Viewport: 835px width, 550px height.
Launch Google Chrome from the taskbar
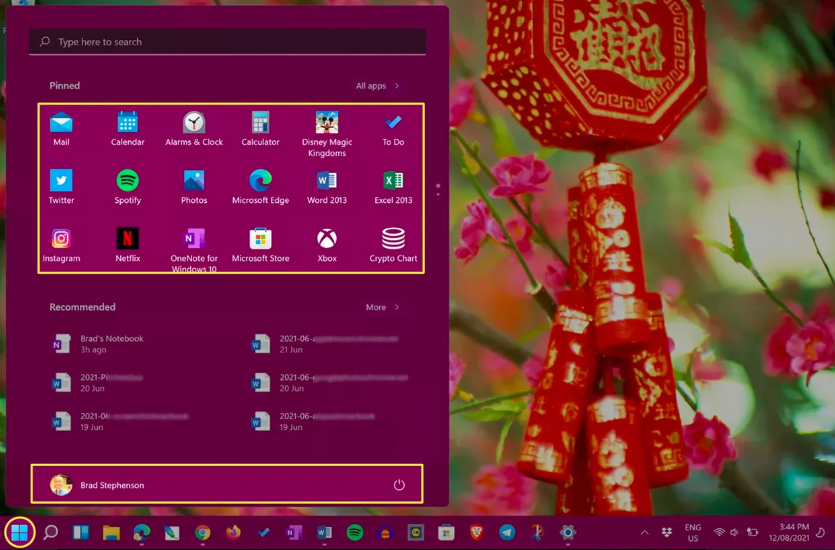coord(202,532)
